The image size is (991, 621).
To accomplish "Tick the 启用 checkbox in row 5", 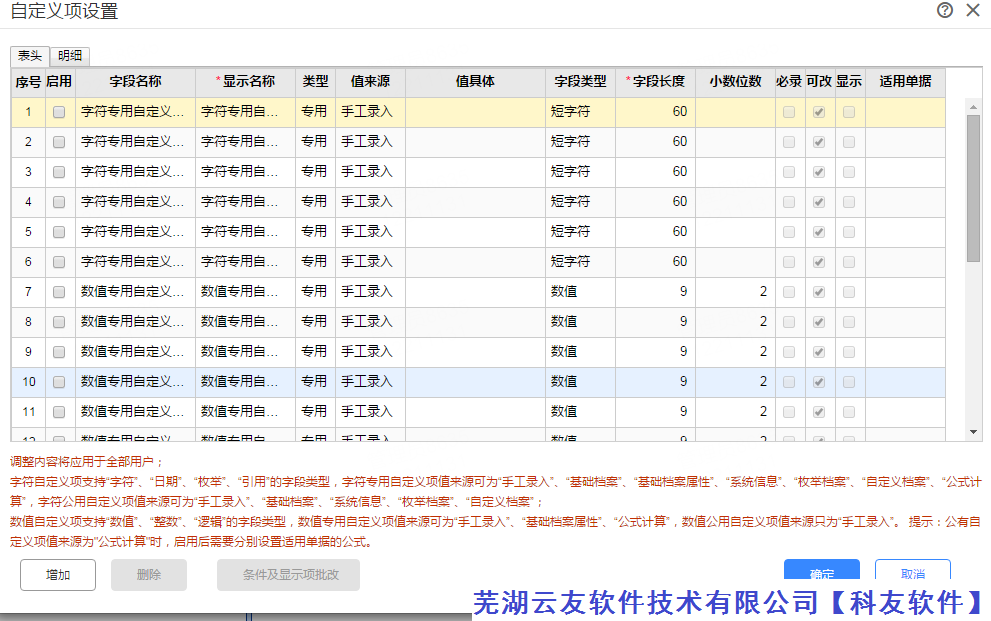I will click(59, 232).
